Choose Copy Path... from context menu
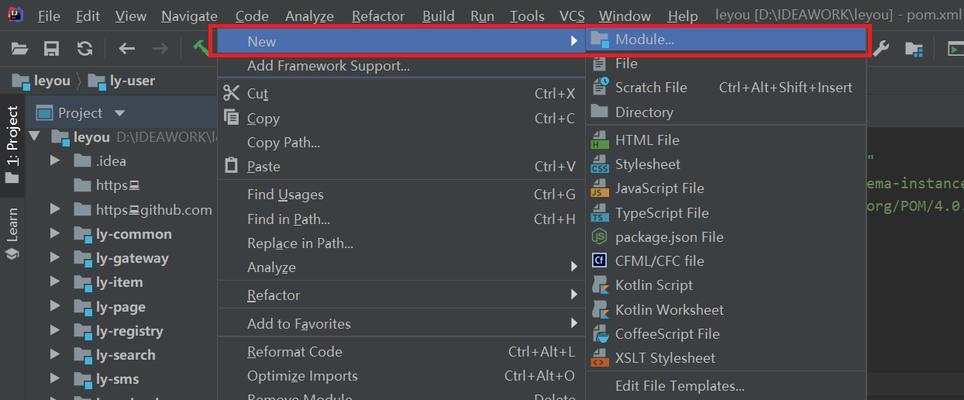The image size is (964, 400). (x=401, y=143)
